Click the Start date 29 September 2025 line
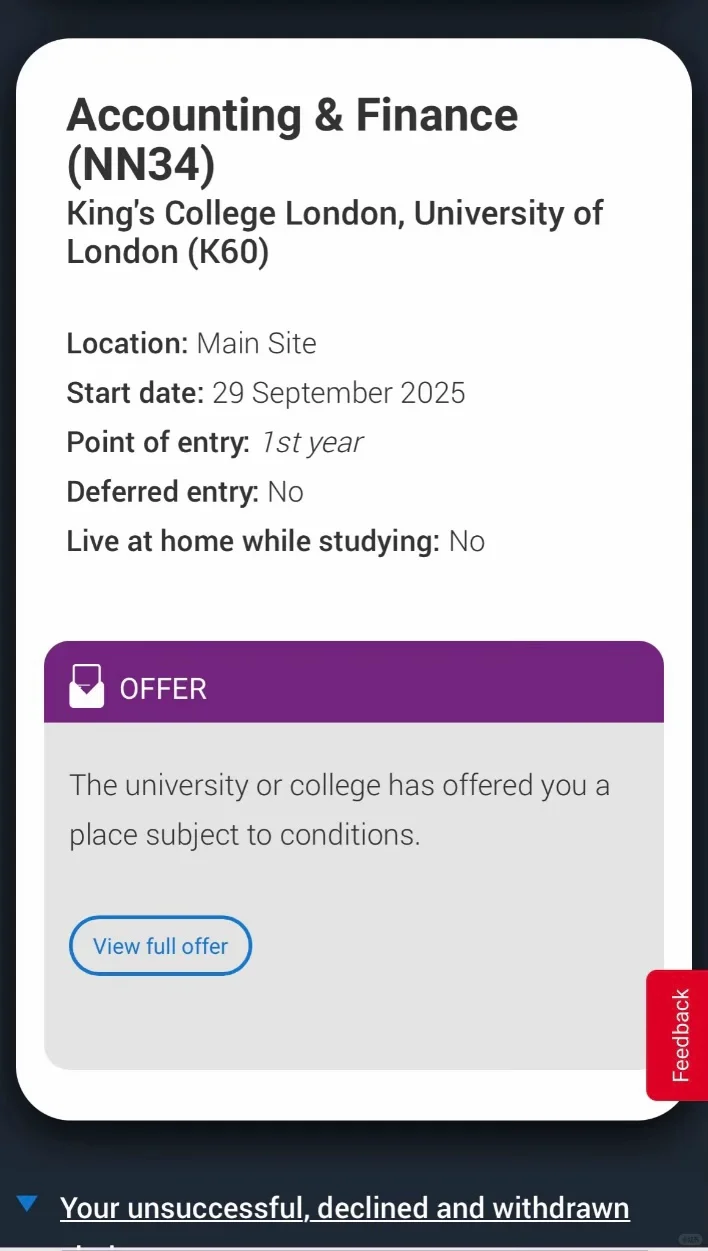This screenshot has width=708, height=1251. point(266,393)
